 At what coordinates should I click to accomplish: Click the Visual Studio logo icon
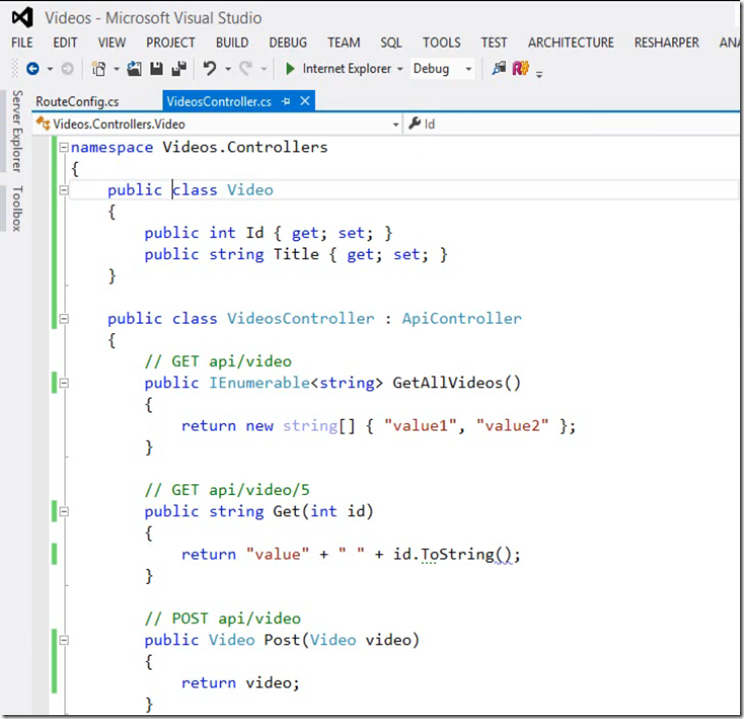(22, 18)
